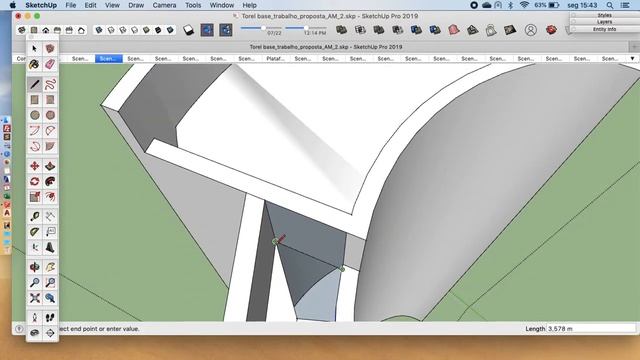Select the Position Camera tool
Screen dimensions: 640x360
point(35,318)
